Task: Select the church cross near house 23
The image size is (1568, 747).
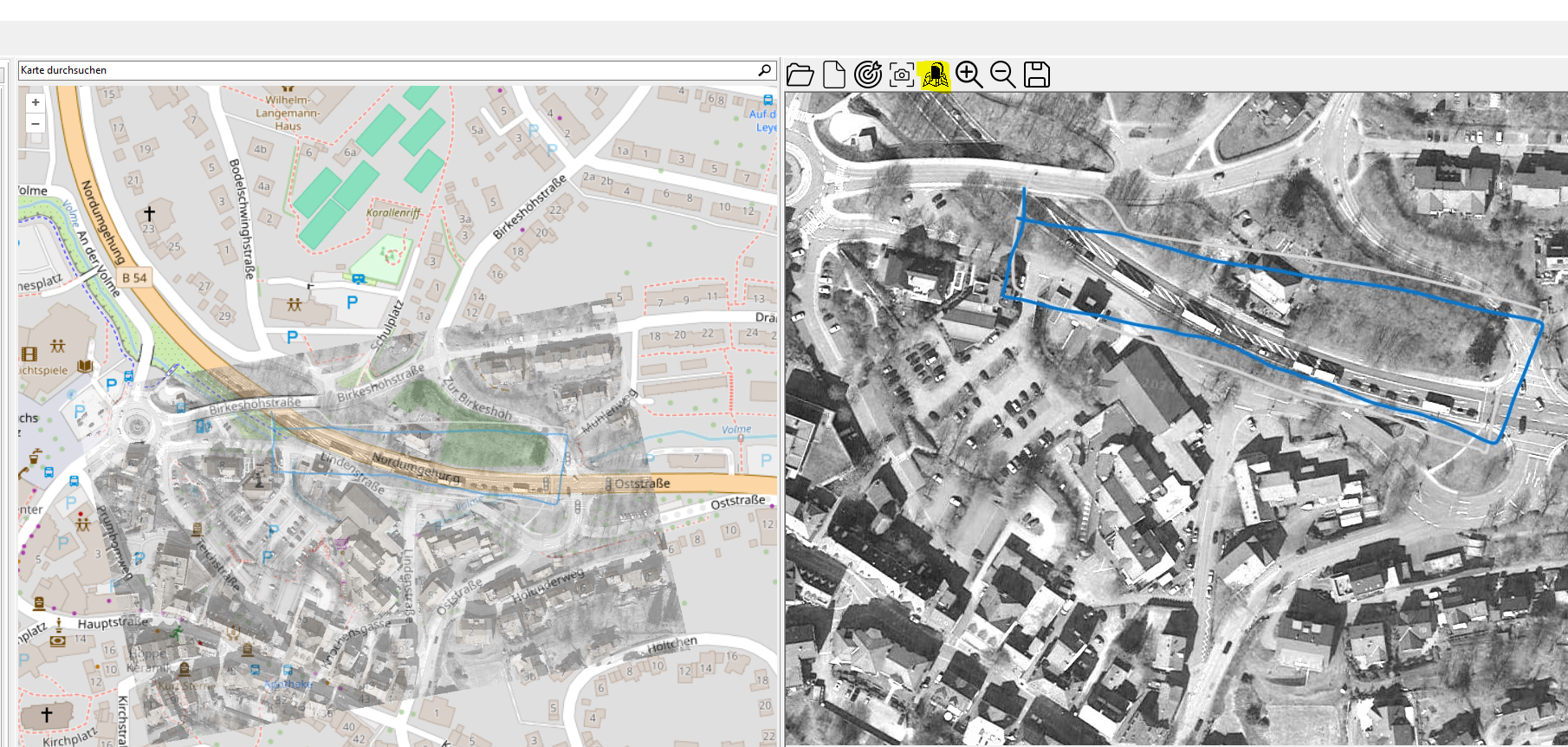Action: point(149,212)
